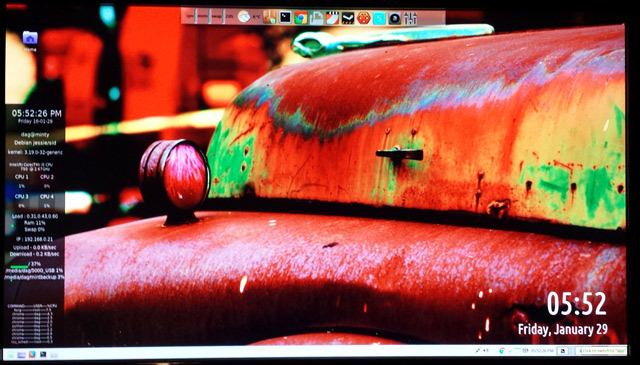Open the round disc media app icon
The width and height of the screenshot is (640, 365).
tap(395, 18)
